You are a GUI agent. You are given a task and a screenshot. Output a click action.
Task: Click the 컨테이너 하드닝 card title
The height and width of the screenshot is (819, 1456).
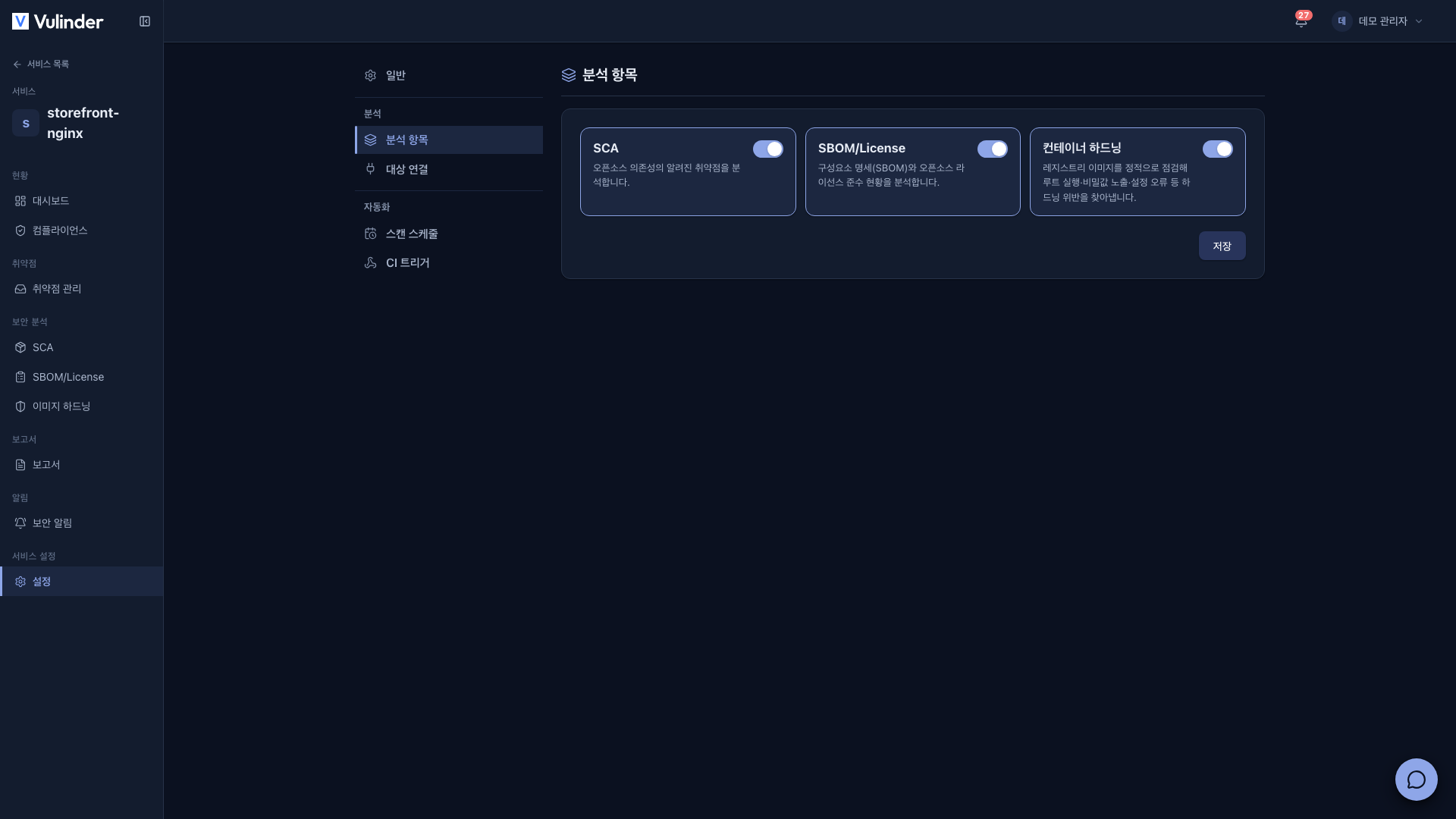pyautogui.click(x=1081, y=148)
